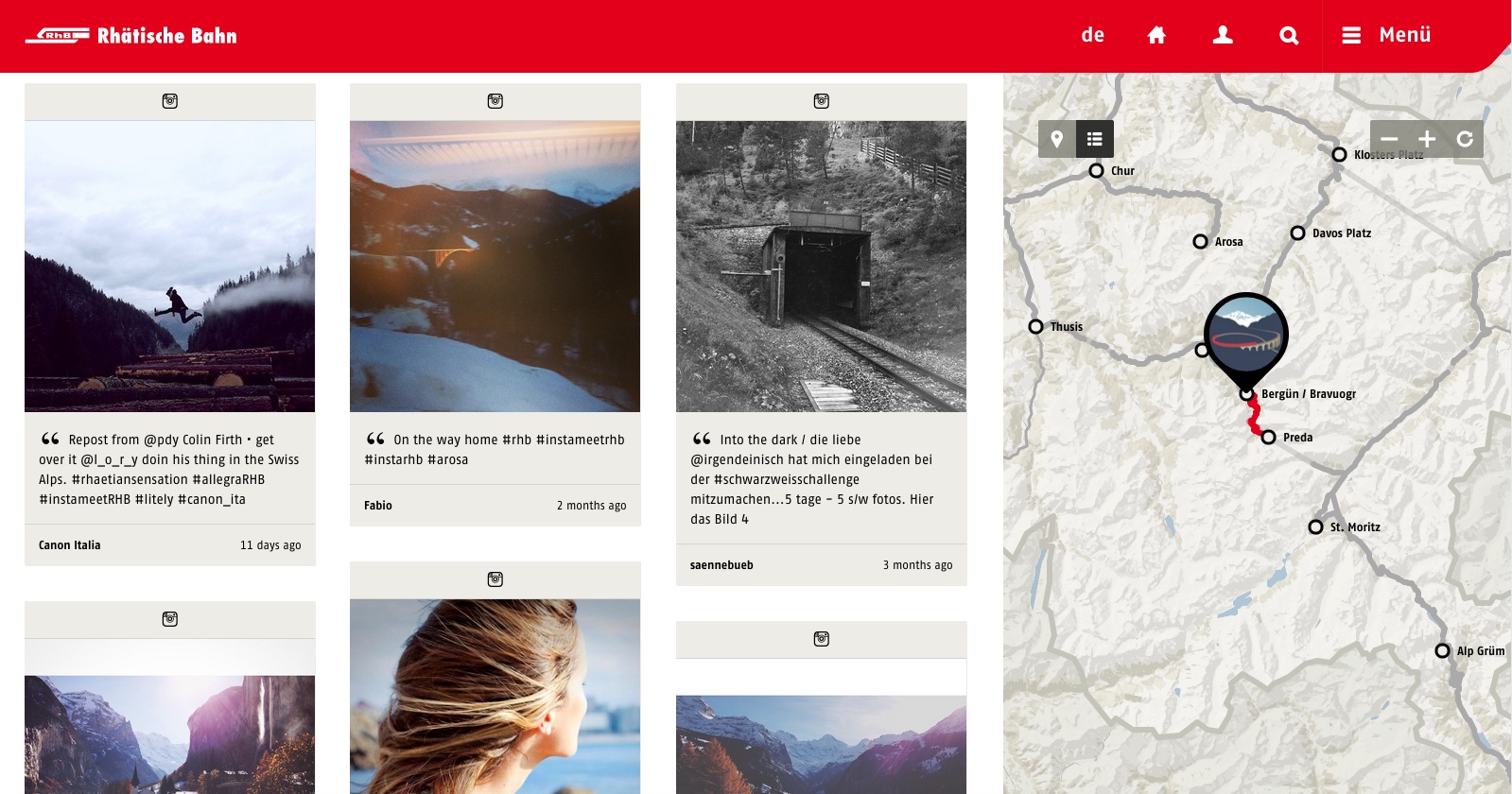This screenshot has width=1512, height=794.
Task: Select the Davos Platz station marker
Action: pos(1297,233)
